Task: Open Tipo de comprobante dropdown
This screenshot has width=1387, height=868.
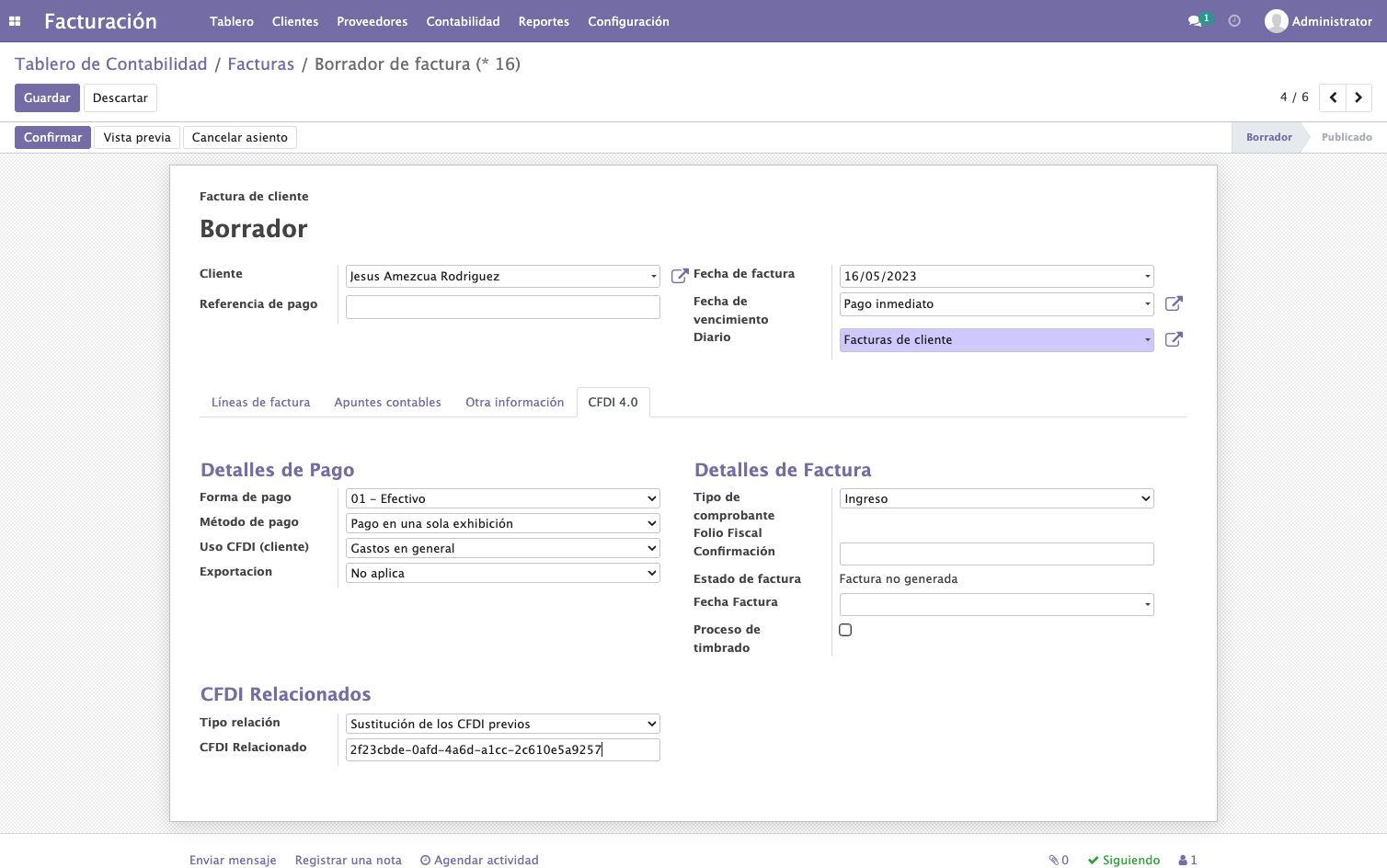Action: coord(997,498)
